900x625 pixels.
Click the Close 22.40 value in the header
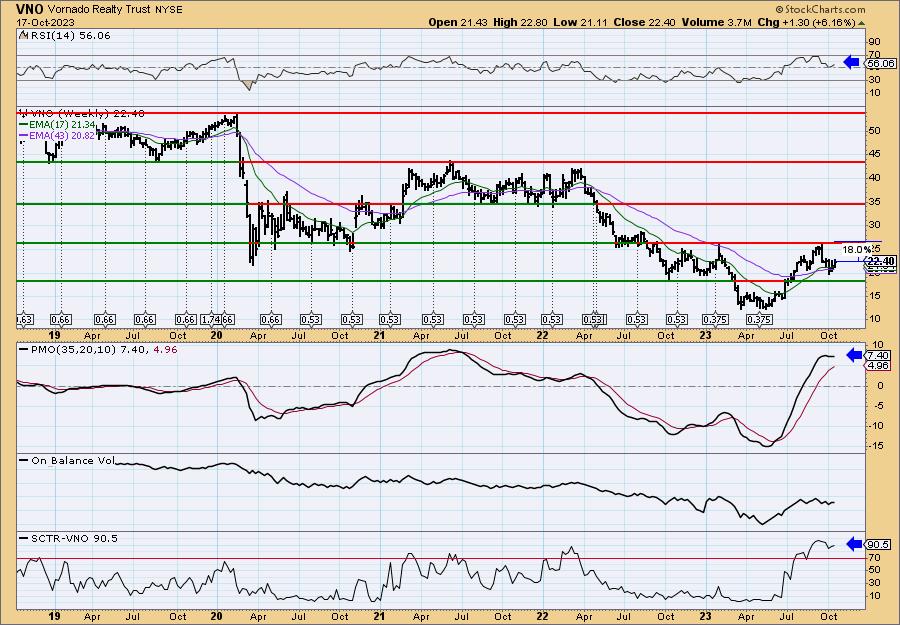[x=645, y=22]
